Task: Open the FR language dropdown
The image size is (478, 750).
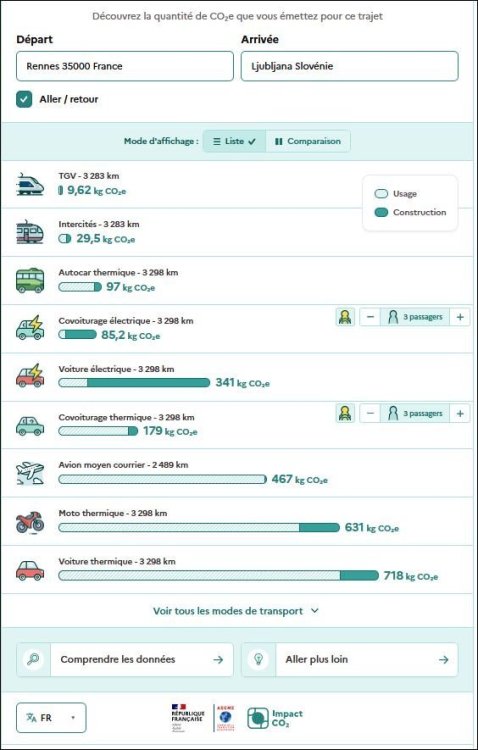Action: [51, 717]
